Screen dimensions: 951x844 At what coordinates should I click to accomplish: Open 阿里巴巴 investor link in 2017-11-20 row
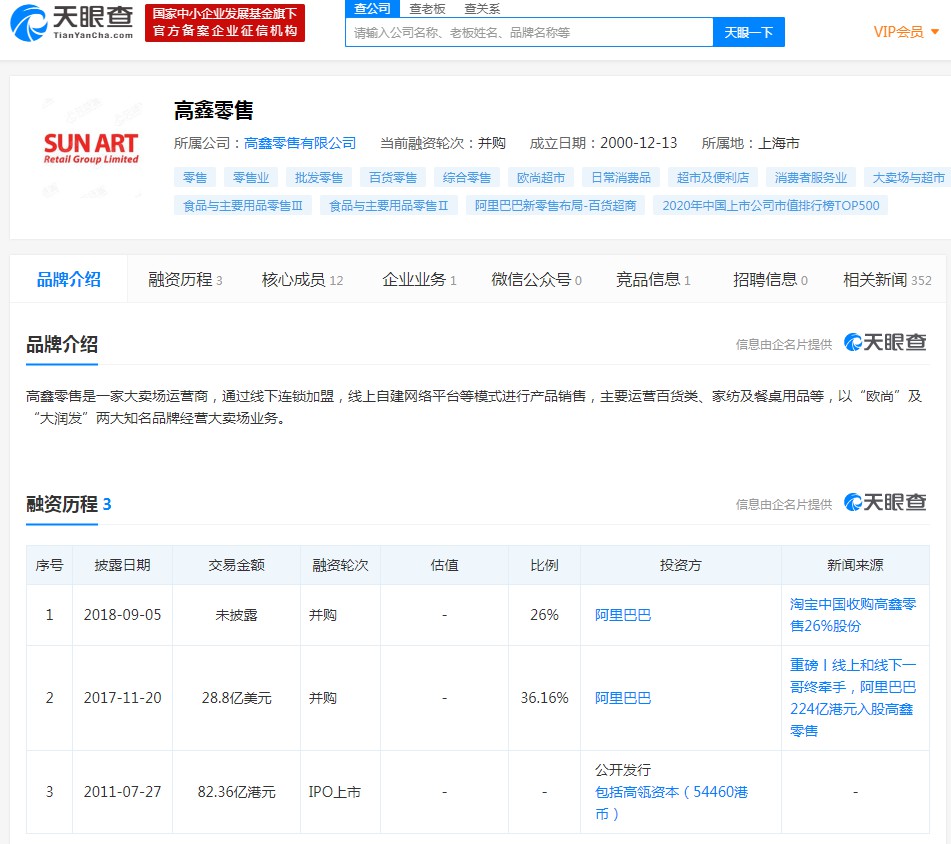tap(623, 698)
